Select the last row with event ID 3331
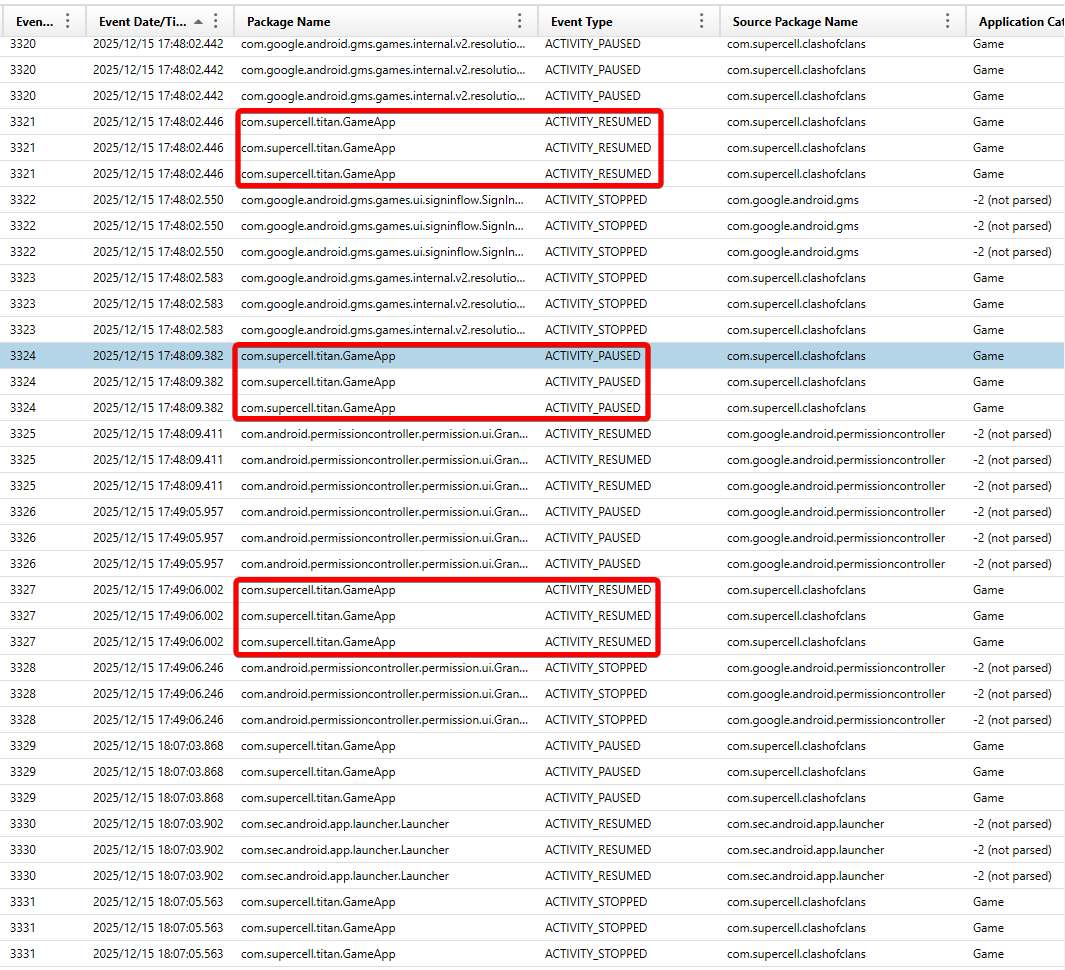The image size is (1065, 970). click(x=532, y=954)
